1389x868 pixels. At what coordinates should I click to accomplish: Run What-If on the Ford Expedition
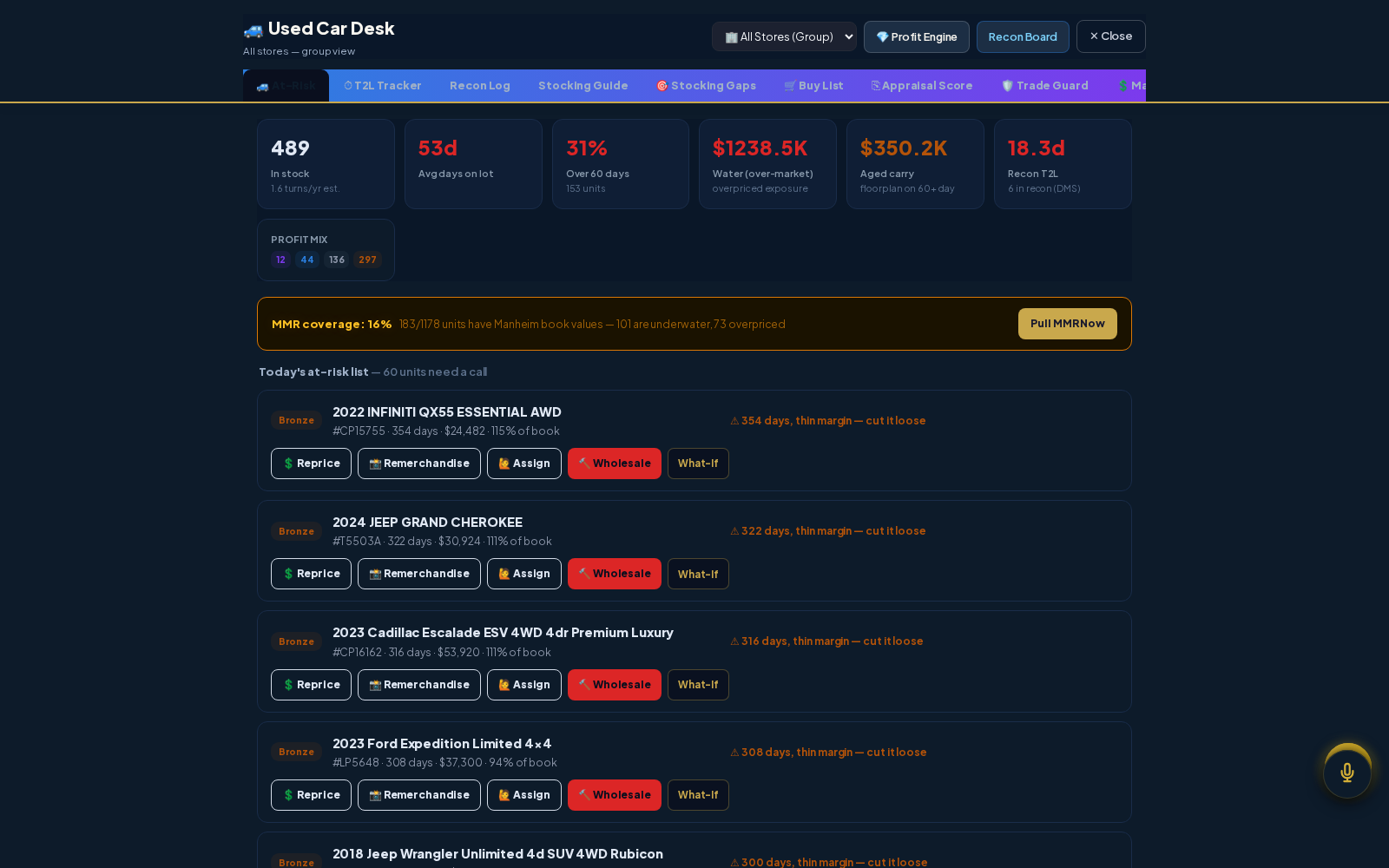pos(698,795)
